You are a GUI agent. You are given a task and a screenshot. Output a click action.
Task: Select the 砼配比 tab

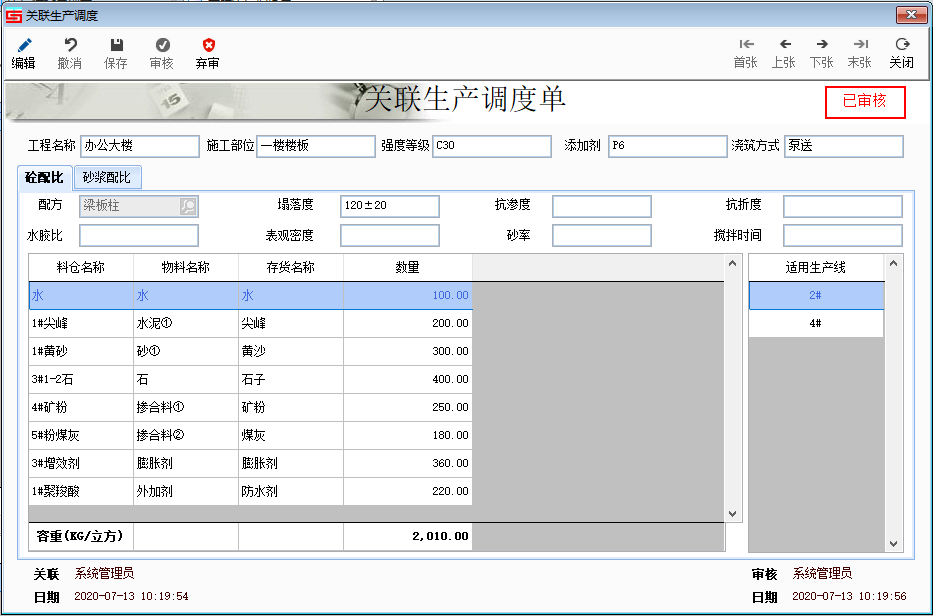(x=45, y=178)
